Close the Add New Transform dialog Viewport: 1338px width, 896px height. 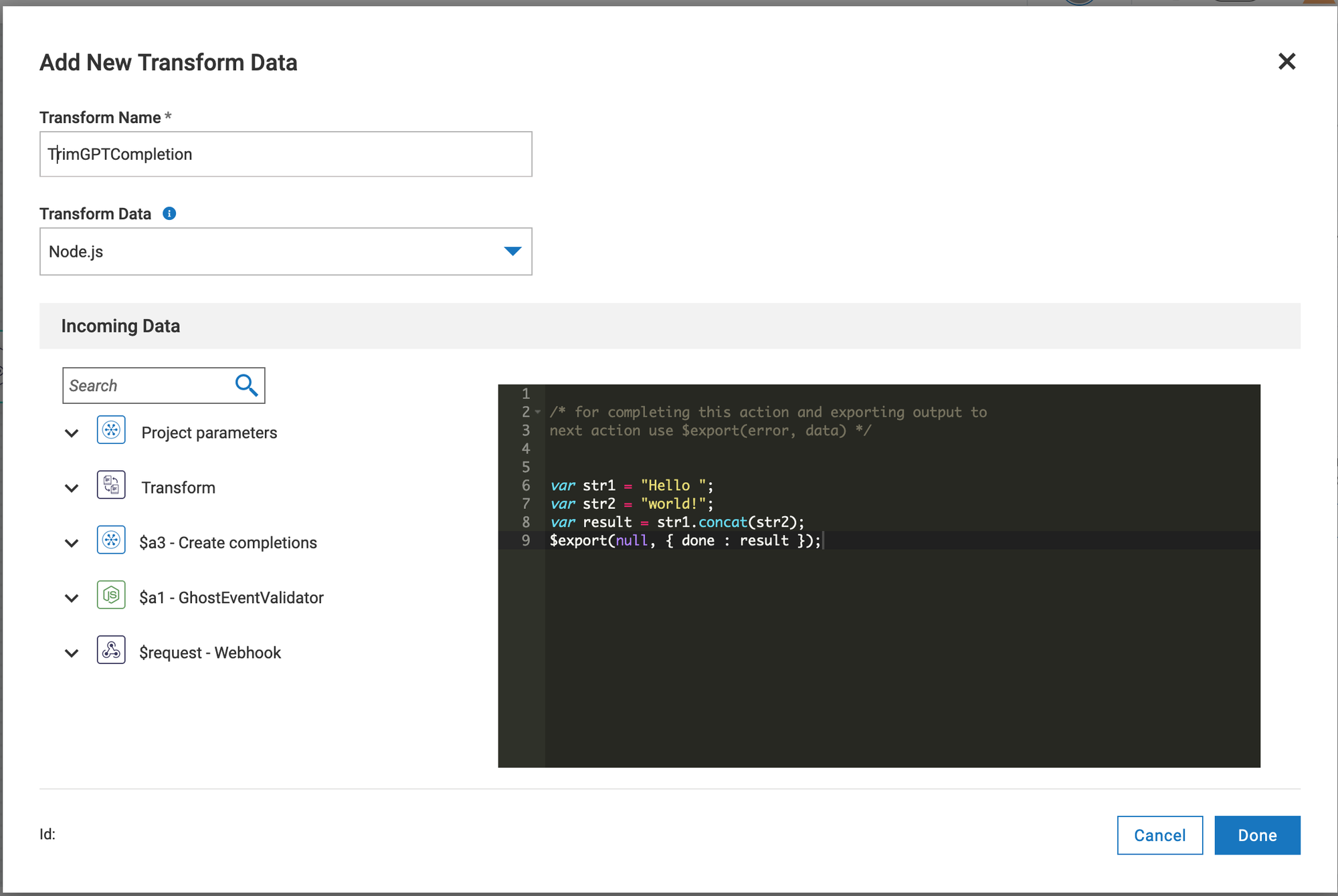click(1286, 62)
